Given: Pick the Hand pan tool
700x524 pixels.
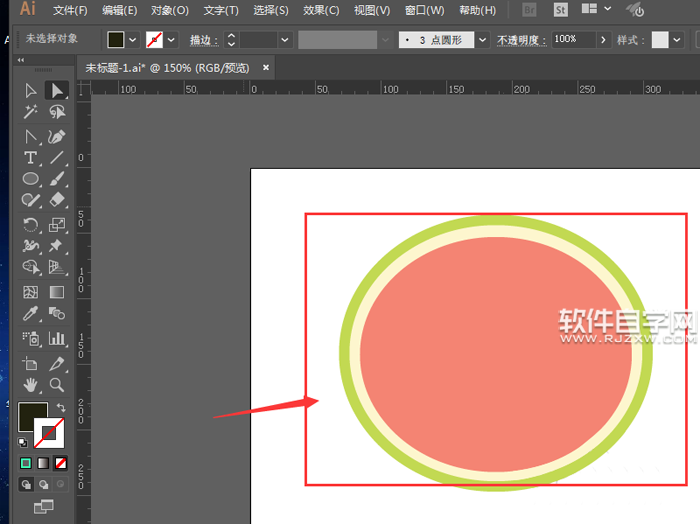Looking at the screenshot, I should (x=31, y=384).
